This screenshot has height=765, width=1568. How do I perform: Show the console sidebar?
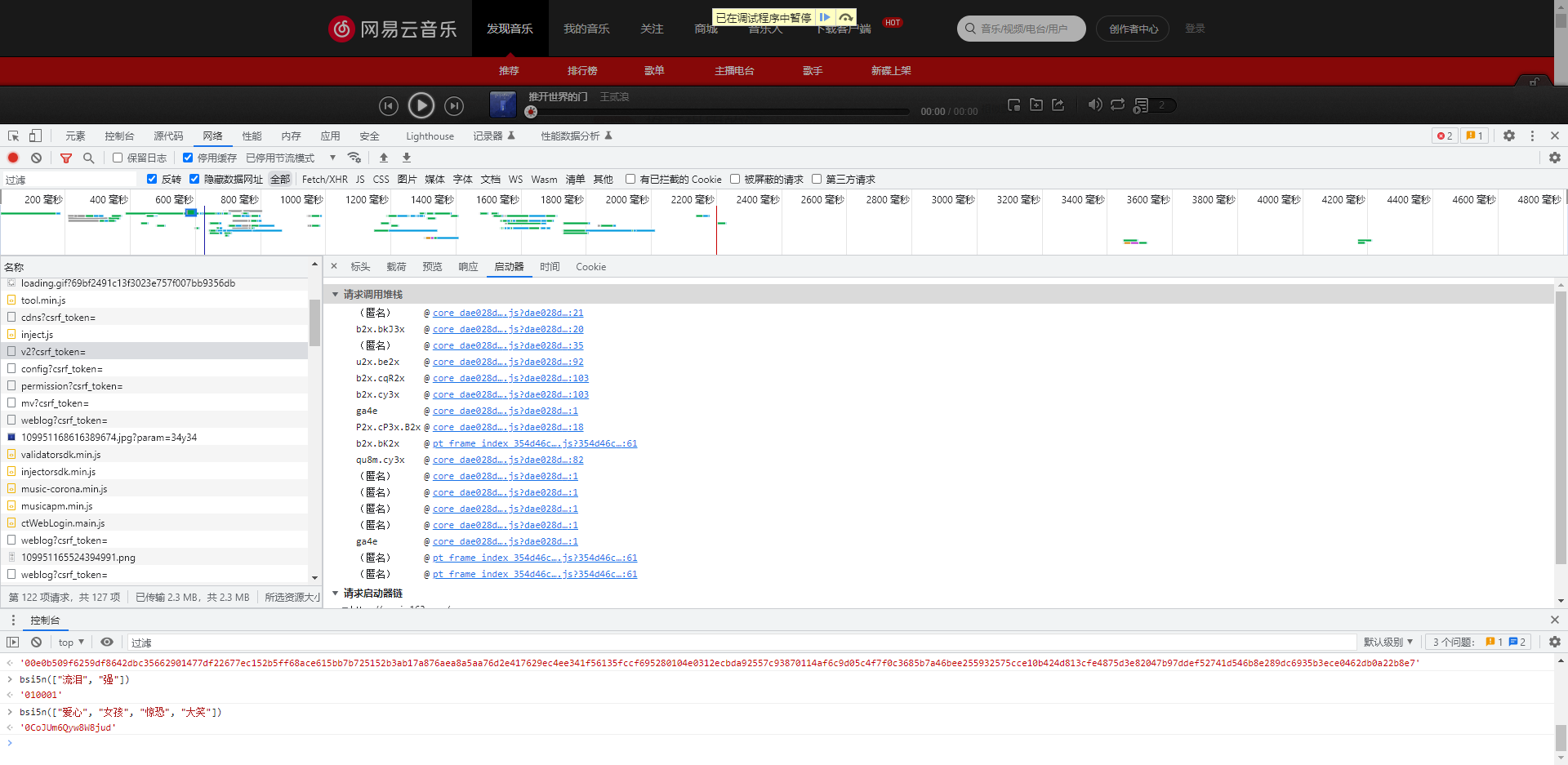tap(13, 643)
